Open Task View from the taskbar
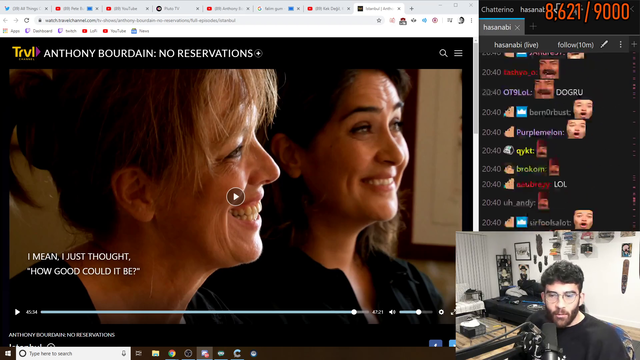Screen dimensions: 640x360 click(139, 353)
